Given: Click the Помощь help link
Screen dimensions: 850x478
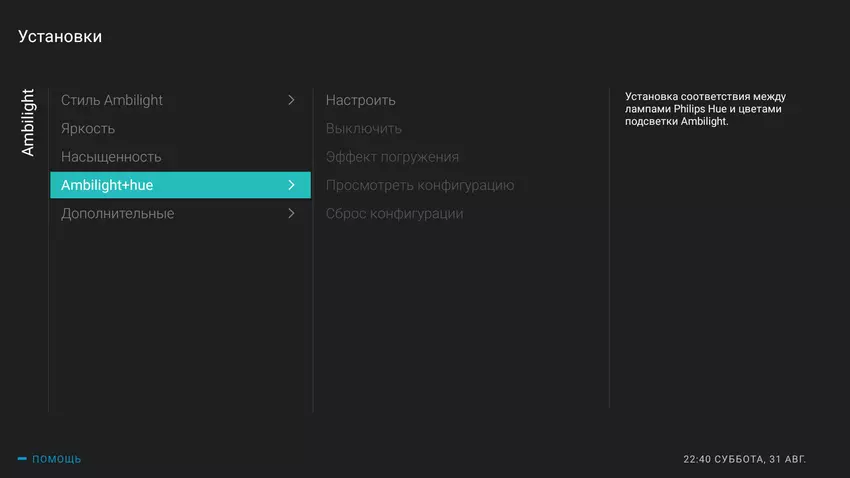Looking at the screenshot, I should [57, 459].
